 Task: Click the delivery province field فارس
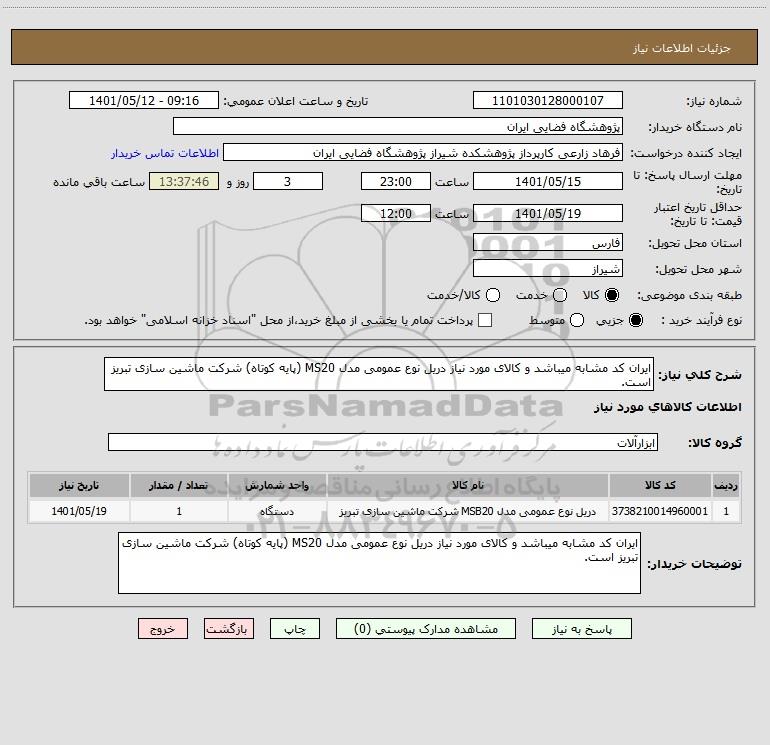[x=548, y=243]
